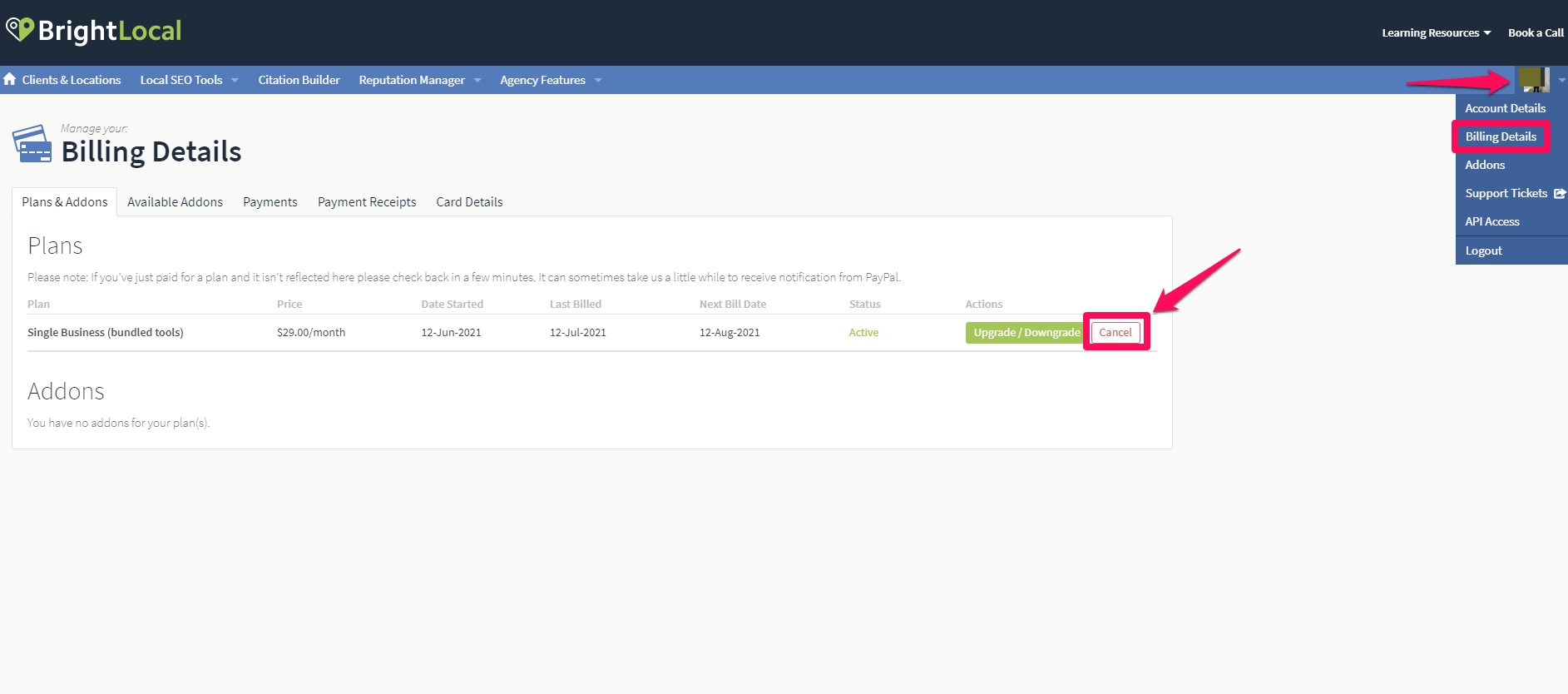Open the Learning Resources dropdown

click(x=1436, y=32)
